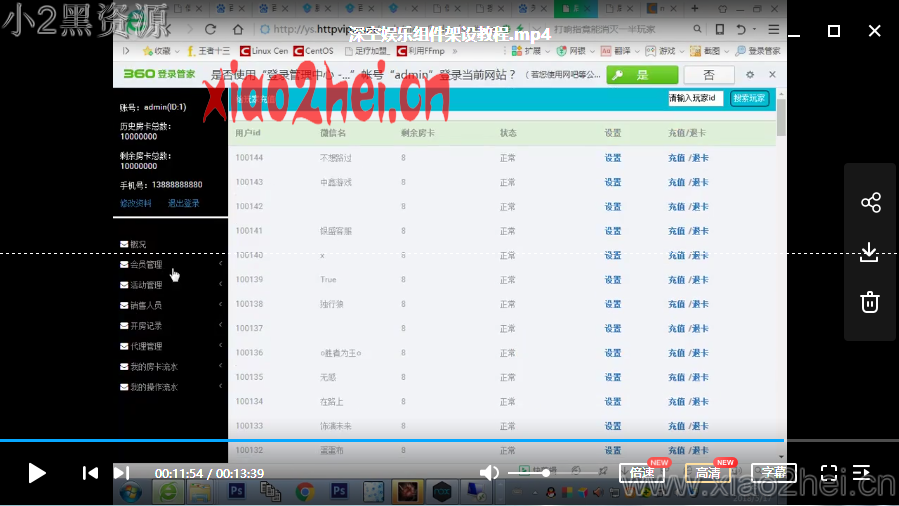Click the browser undo-close arrow icon
The height and width of the screenshot is (506, 899).
pos(741,29)
